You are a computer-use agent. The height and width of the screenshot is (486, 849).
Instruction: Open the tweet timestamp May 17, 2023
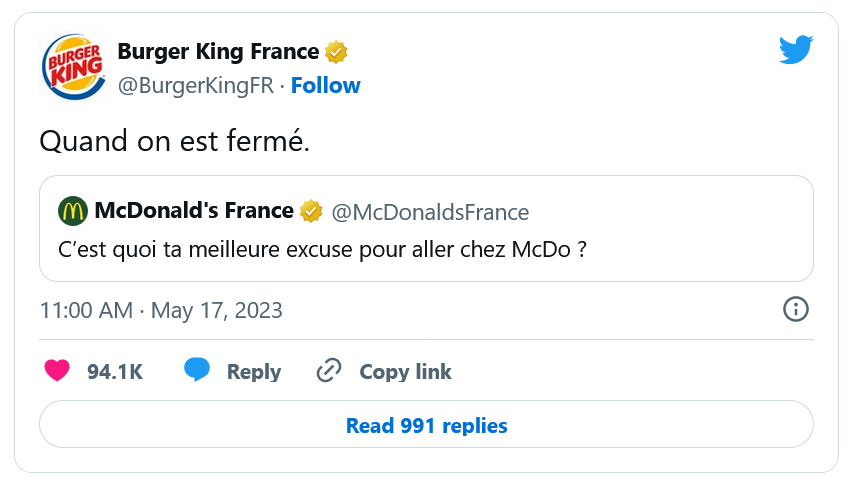pyautogui.click(x=161, y=310)
